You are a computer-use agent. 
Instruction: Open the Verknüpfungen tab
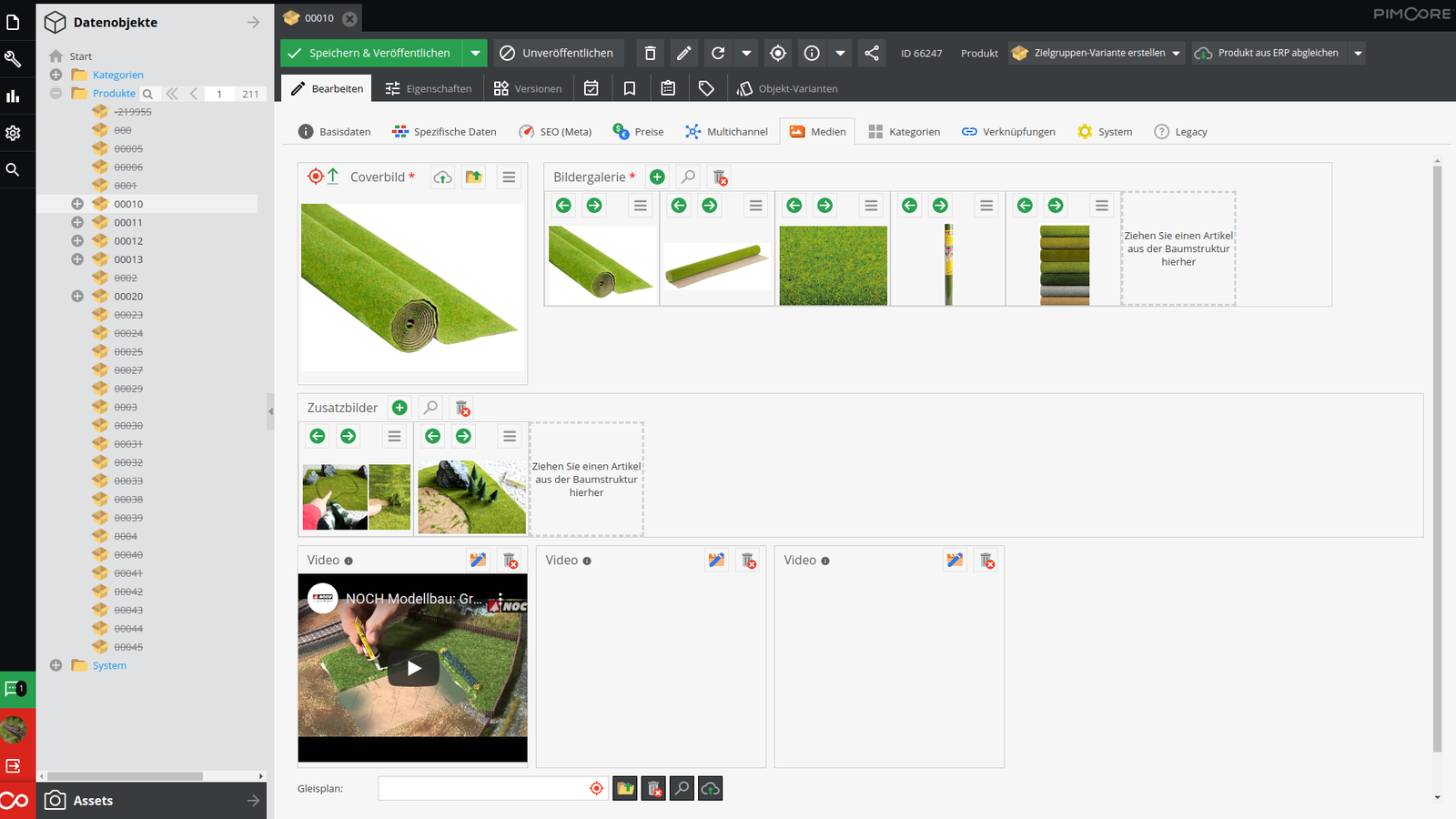coord(1008,131)
